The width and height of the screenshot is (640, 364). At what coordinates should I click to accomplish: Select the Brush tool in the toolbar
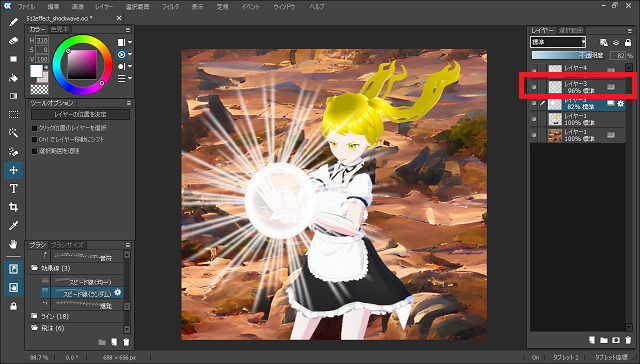[13, 22]
